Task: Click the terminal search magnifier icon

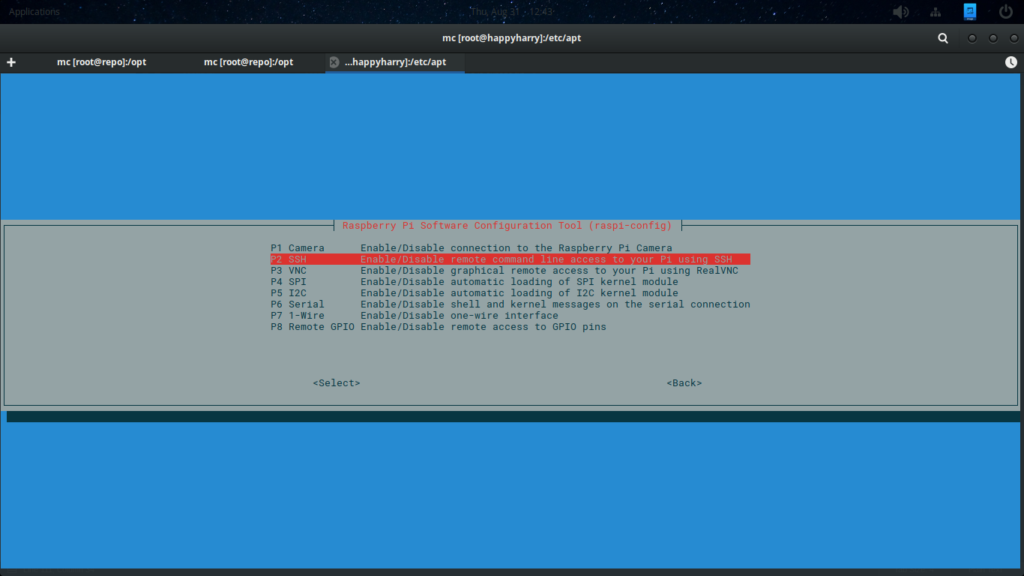Action: 943,39
